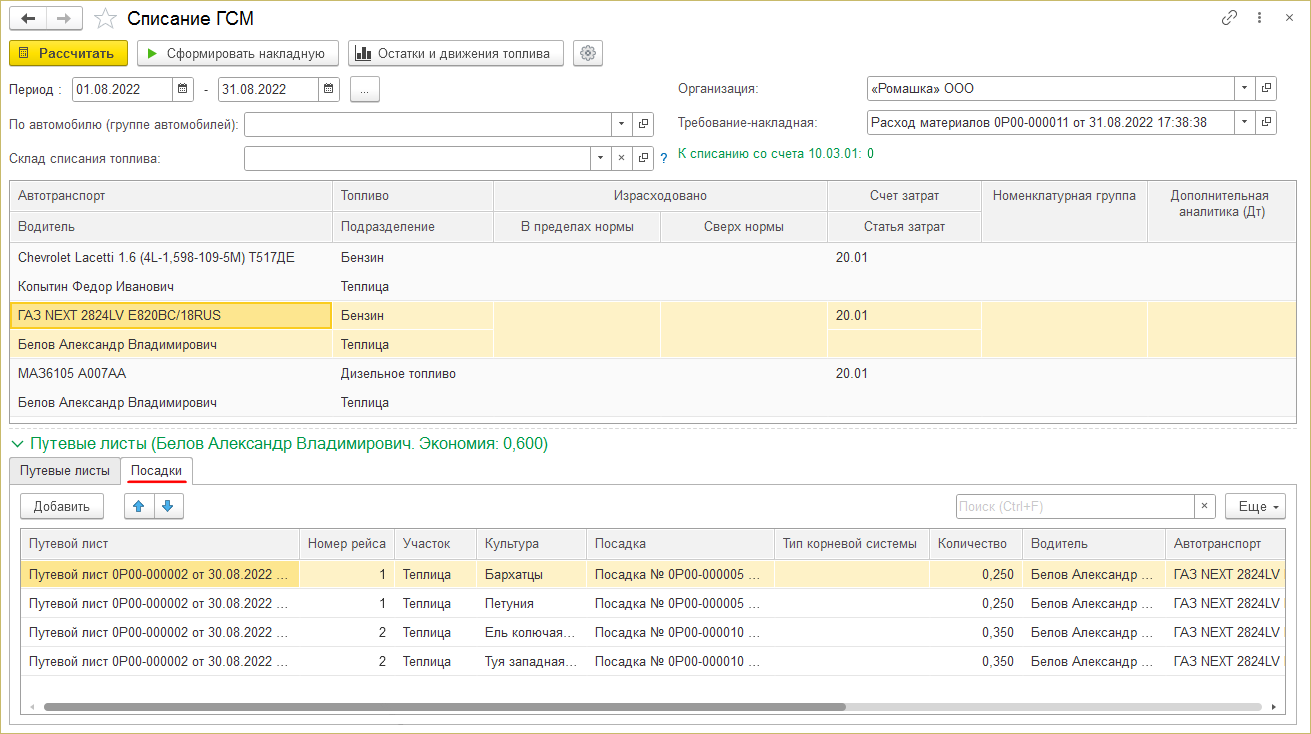Screen dimensions: 1311x734
Task: Move the planting row up
Action: [x=139, y=506]
